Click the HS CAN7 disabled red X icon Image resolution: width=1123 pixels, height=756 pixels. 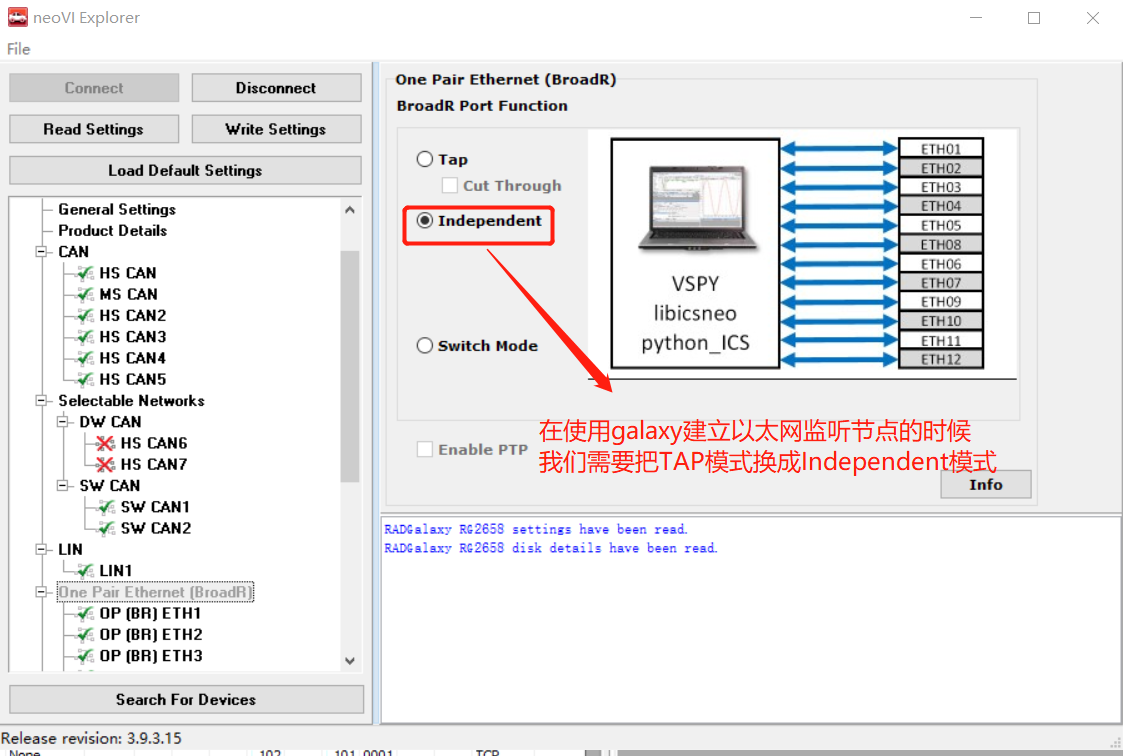106,465
